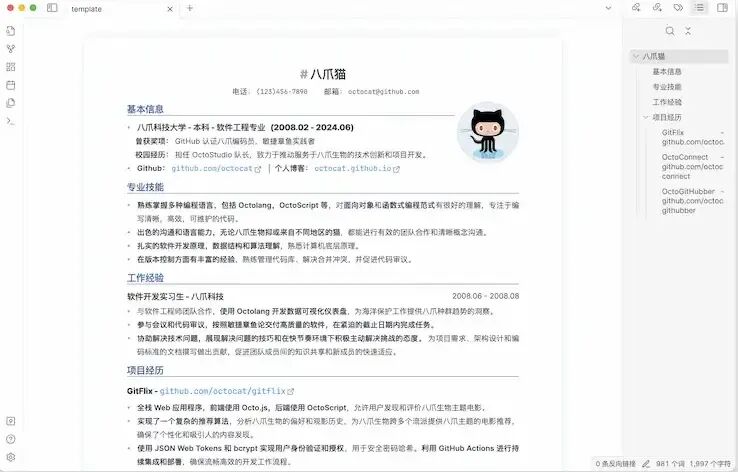Click the date range 2008.06 - 2008.08
This screenshot has height=472, width=738.
[x=485, y=296]
